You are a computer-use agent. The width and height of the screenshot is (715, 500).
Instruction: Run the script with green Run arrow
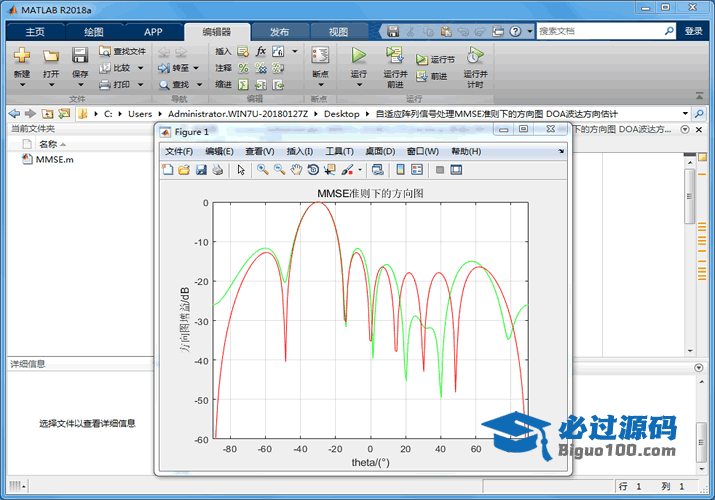[358, 55]
